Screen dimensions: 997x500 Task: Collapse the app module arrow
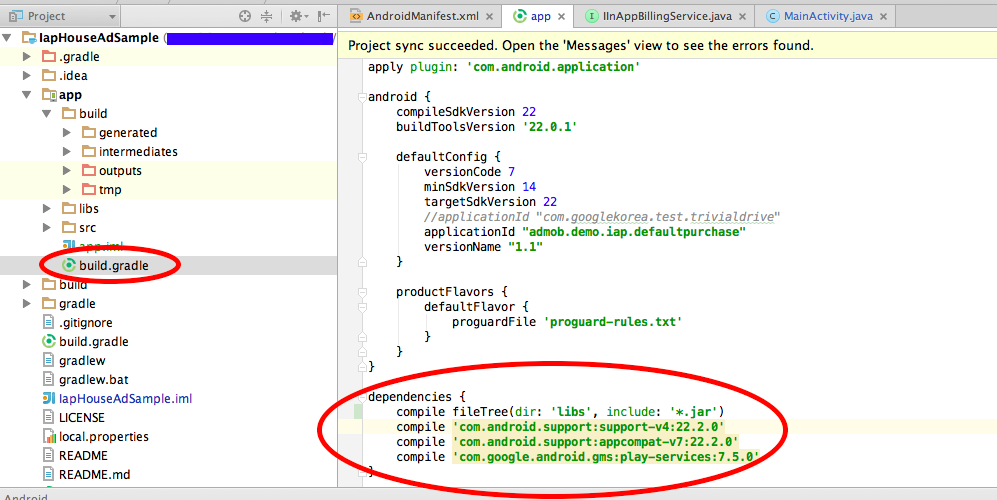pos(27,95)
